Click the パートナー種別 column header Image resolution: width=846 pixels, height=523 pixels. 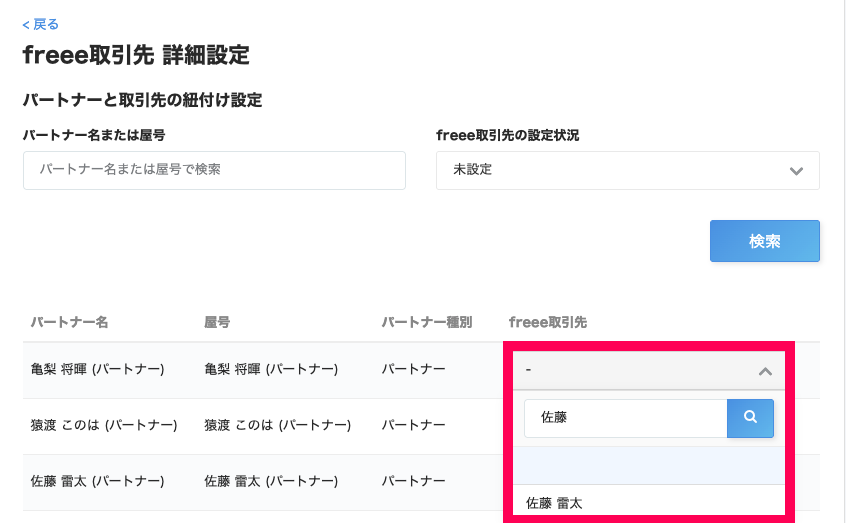click(427, 322)
